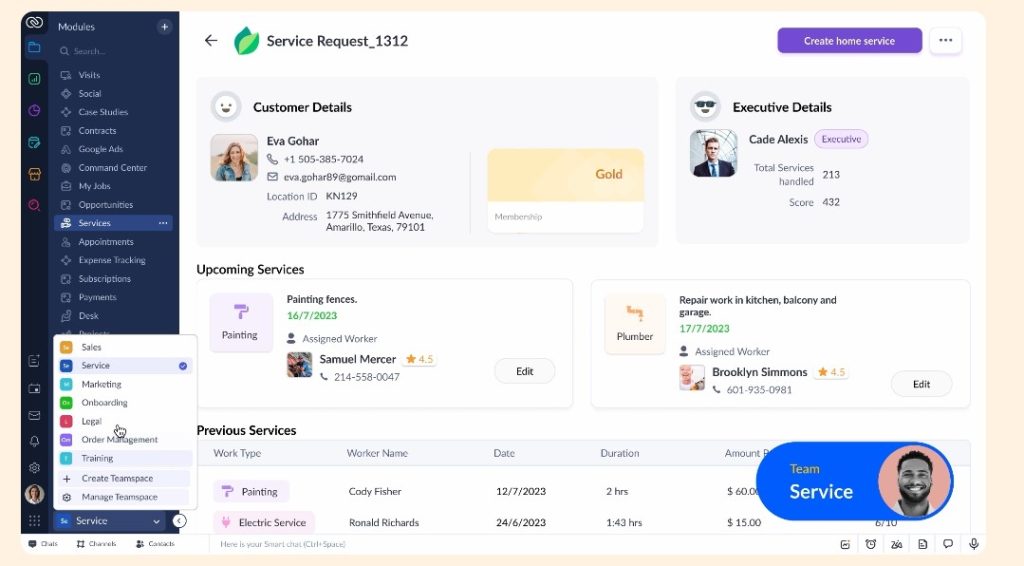Open the speech bubble chat icon bottom right
The width and height of the screenshot is (1024, 566).
click(948, 544)
